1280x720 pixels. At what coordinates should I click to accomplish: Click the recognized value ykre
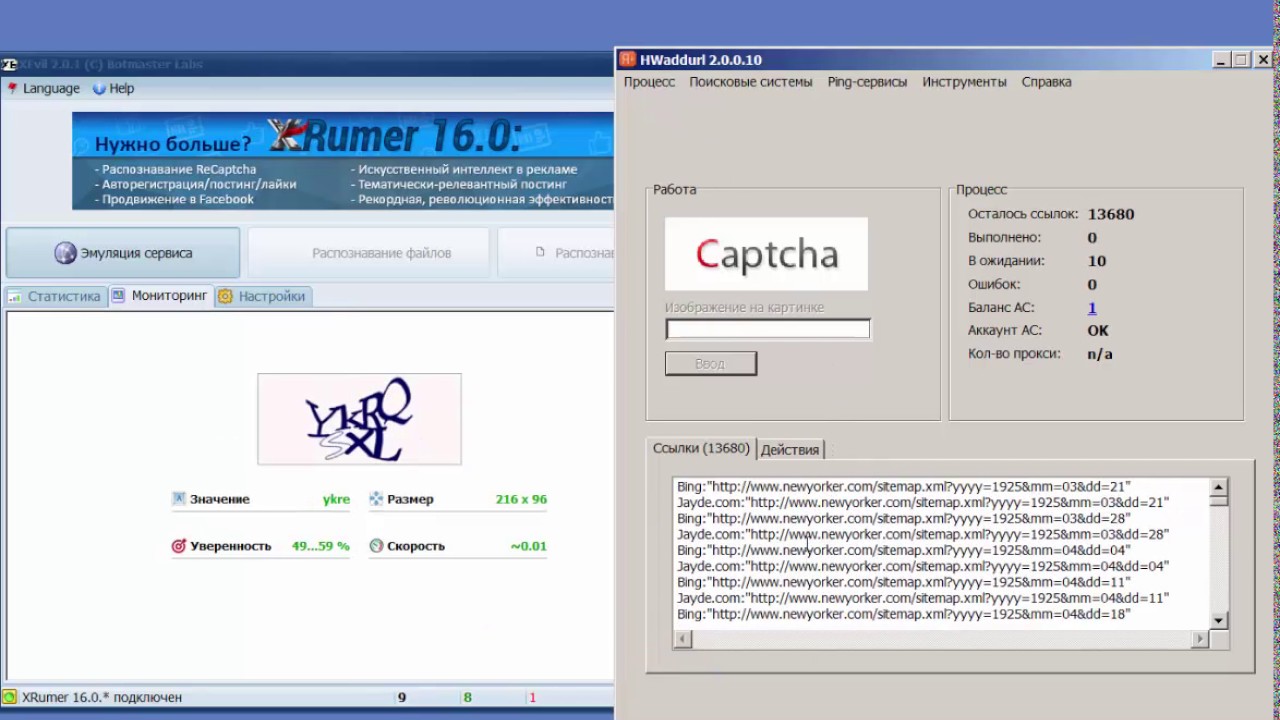[336, 499]
